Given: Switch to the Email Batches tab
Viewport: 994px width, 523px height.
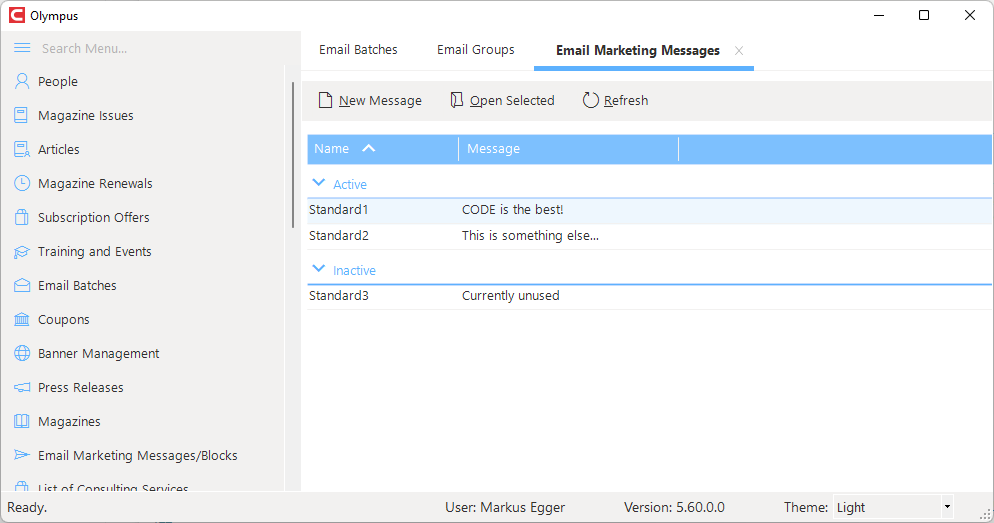Looking at the screenshot, I should 358,49.
